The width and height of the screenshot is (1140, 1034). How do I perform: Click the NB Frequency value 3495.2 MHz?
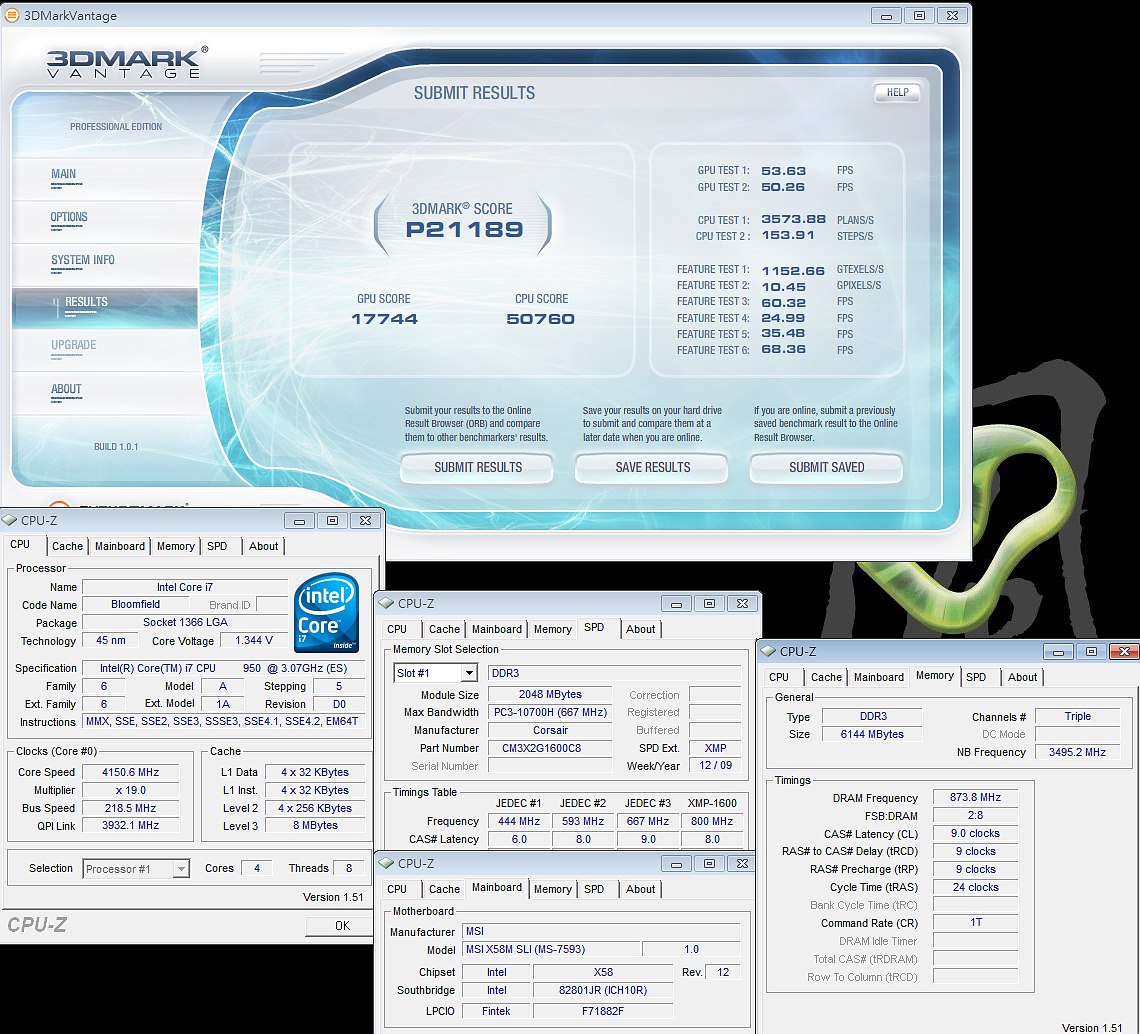[x=1077, y=752]
